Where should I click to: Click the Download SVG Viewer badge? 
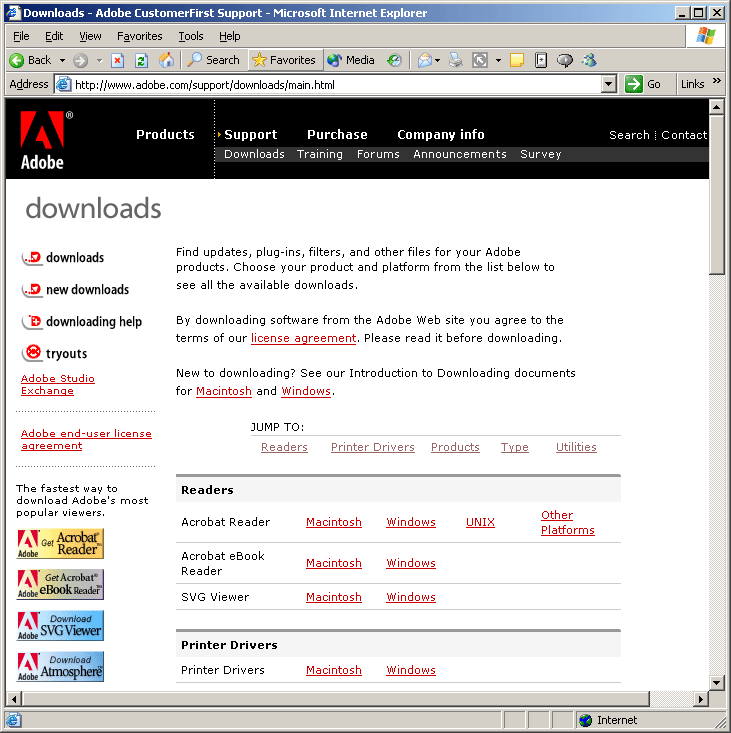[x=60, y=625]
